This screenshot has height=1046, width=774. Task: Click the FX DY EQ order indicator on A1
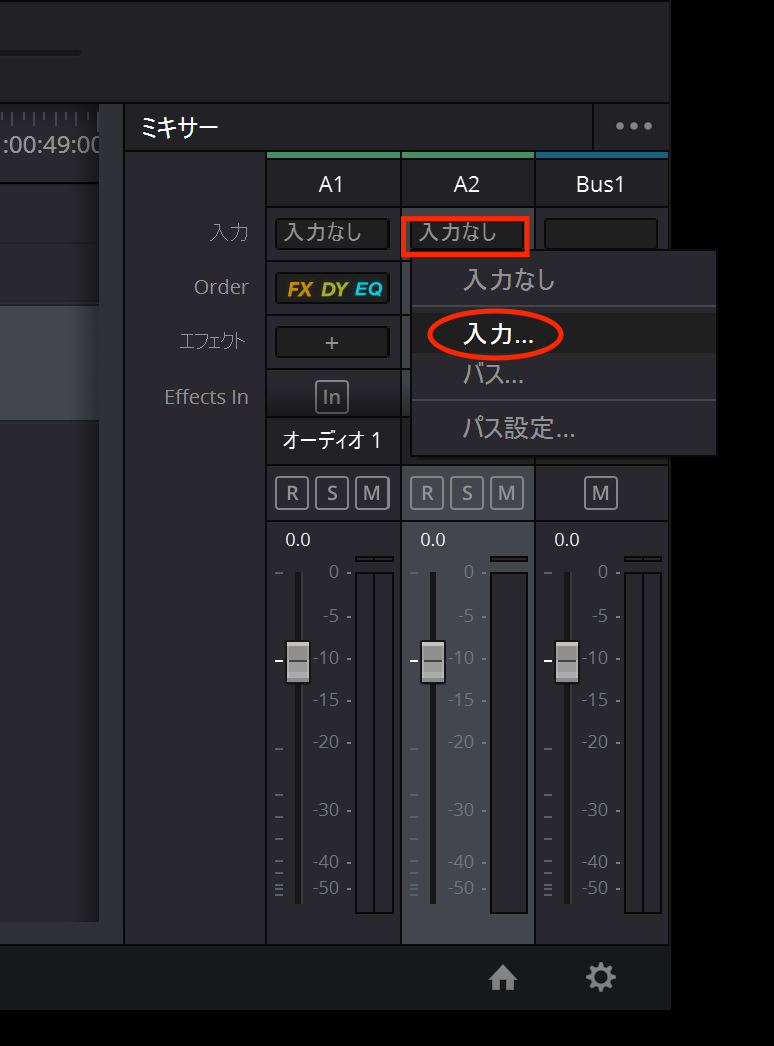click(333, 289)
